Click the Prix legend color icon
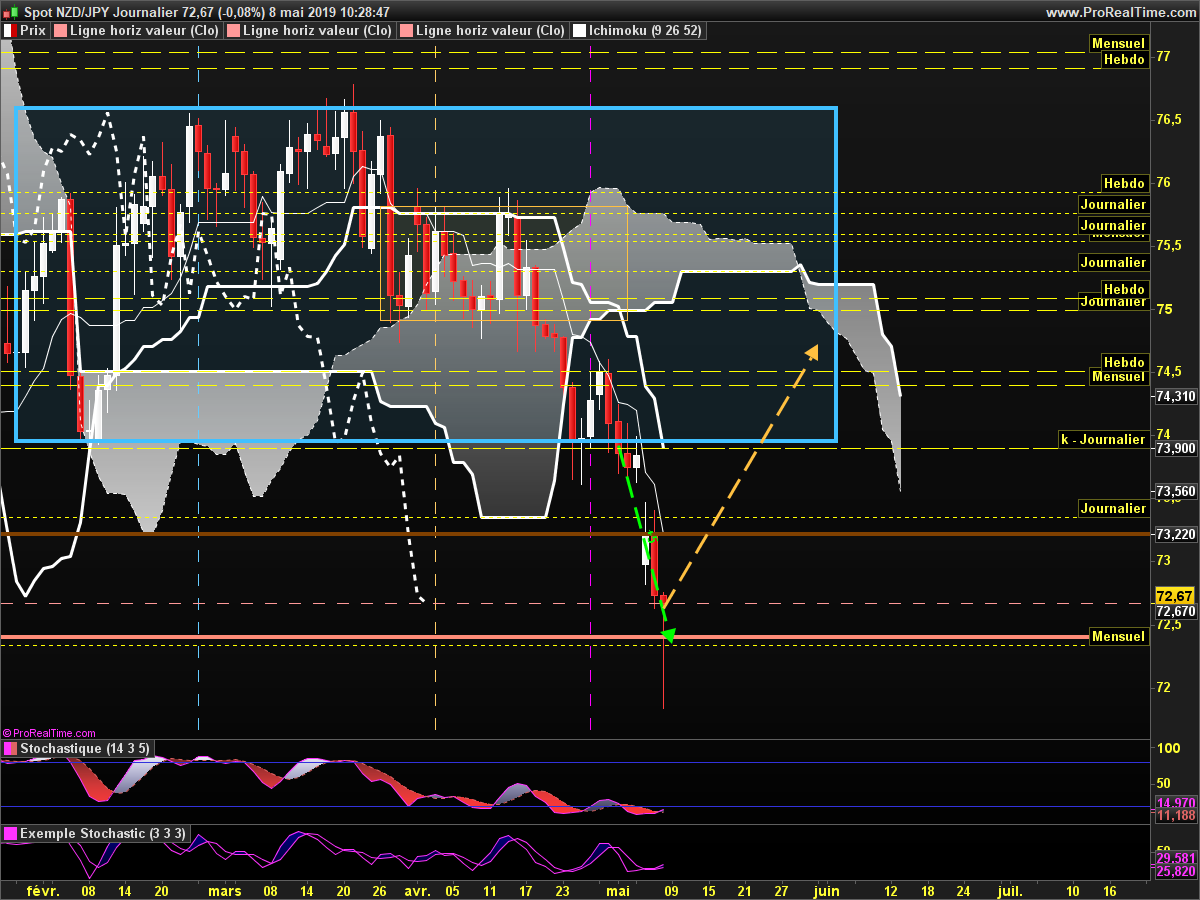This screenshot has width=1200, height=900. 10,31
